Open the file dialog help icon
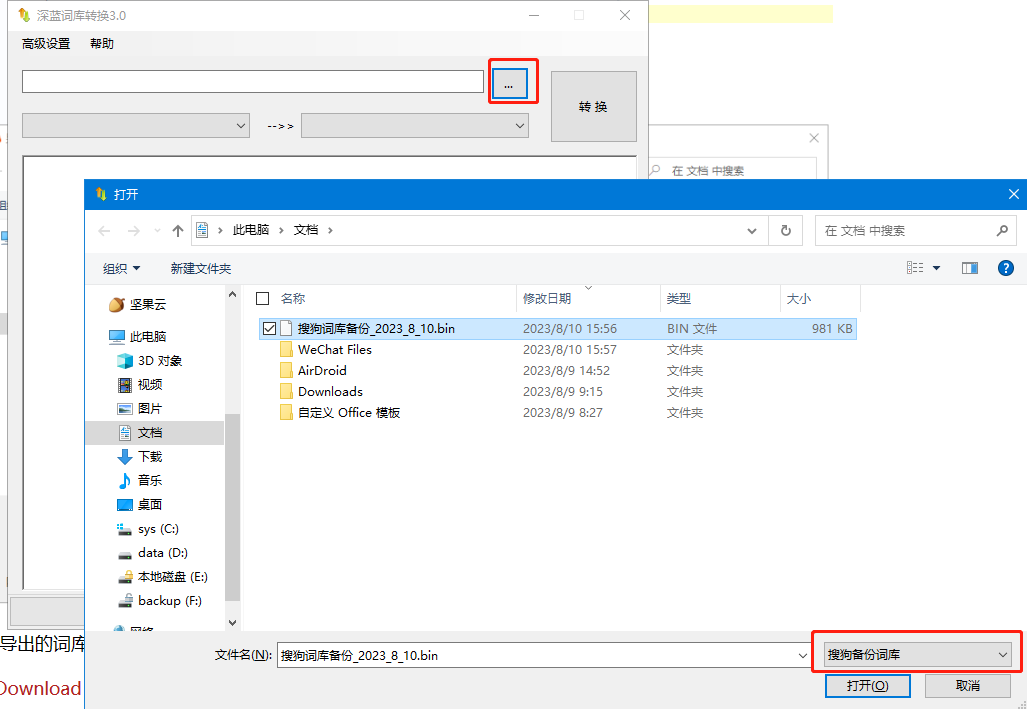Image resolution: width=1027 pixels, height=709 pixels. click(x=1006, y=268)
